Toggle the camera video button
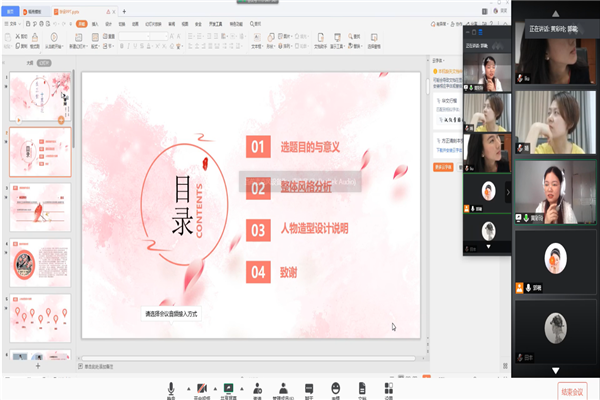 pos(201,387)
